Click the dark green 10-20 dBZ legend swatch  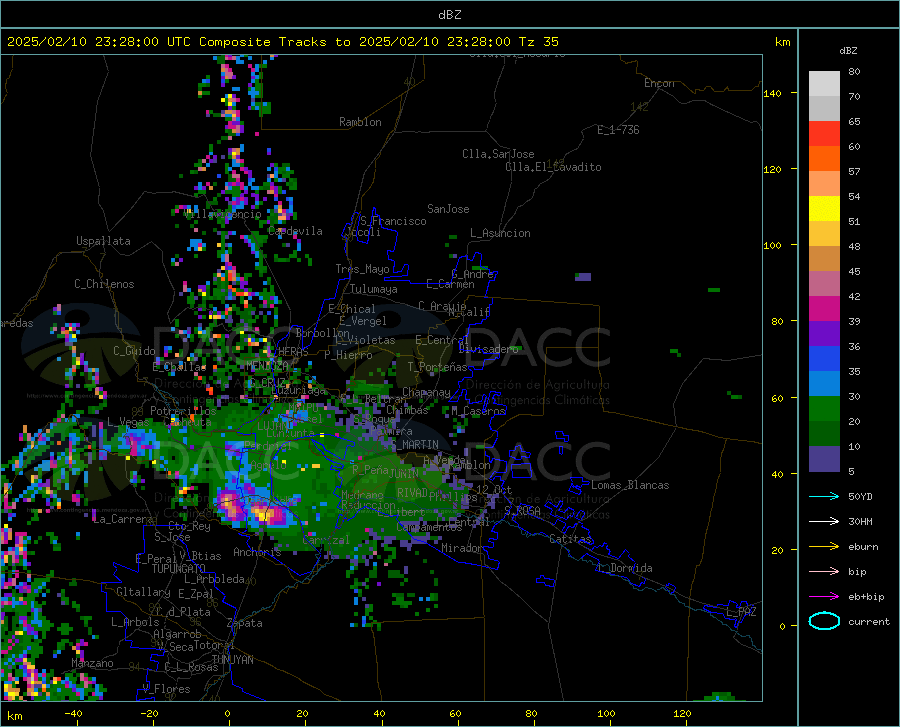[824, 434]
